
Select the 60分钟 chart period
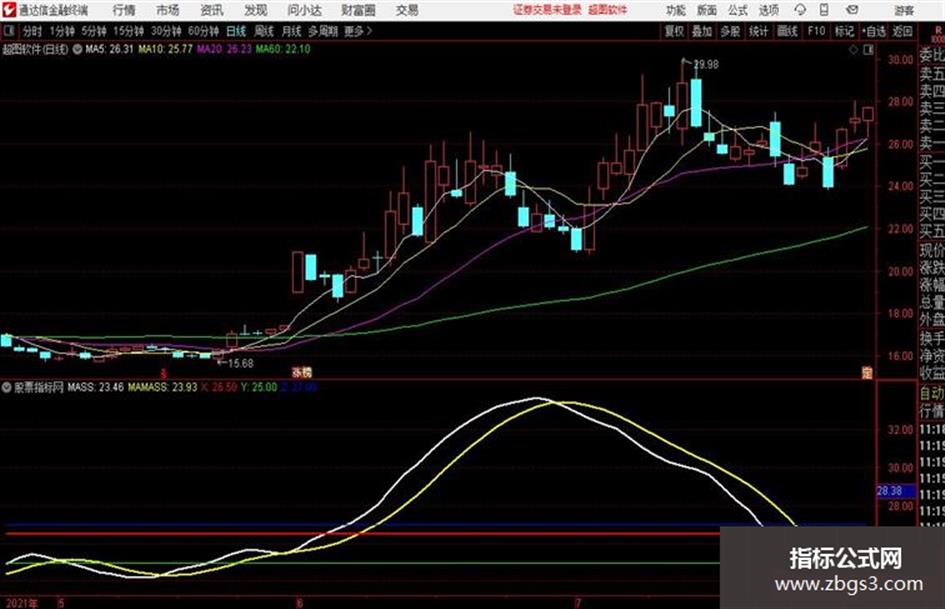pos(203,31)
